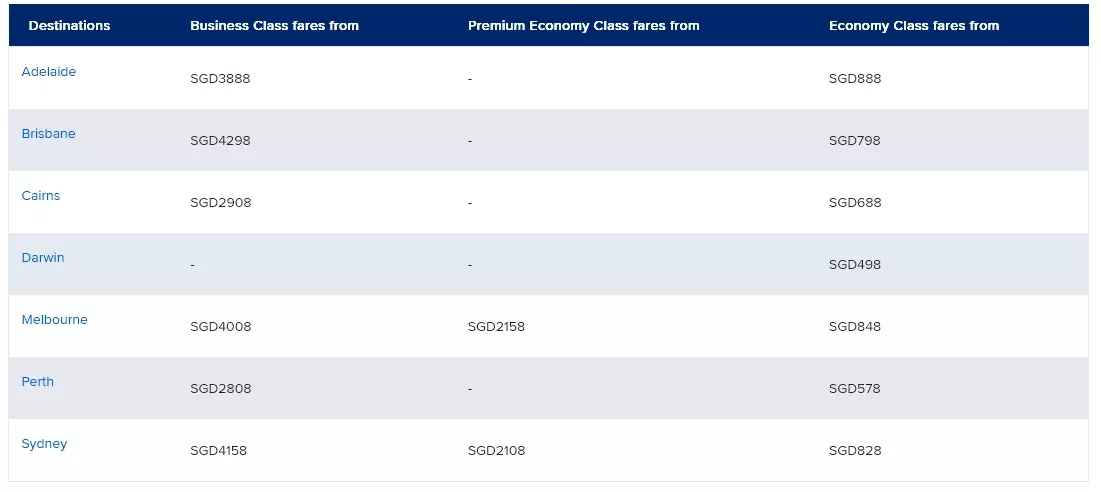Select Adelaide business fare SGD3888

click(220, 79)
